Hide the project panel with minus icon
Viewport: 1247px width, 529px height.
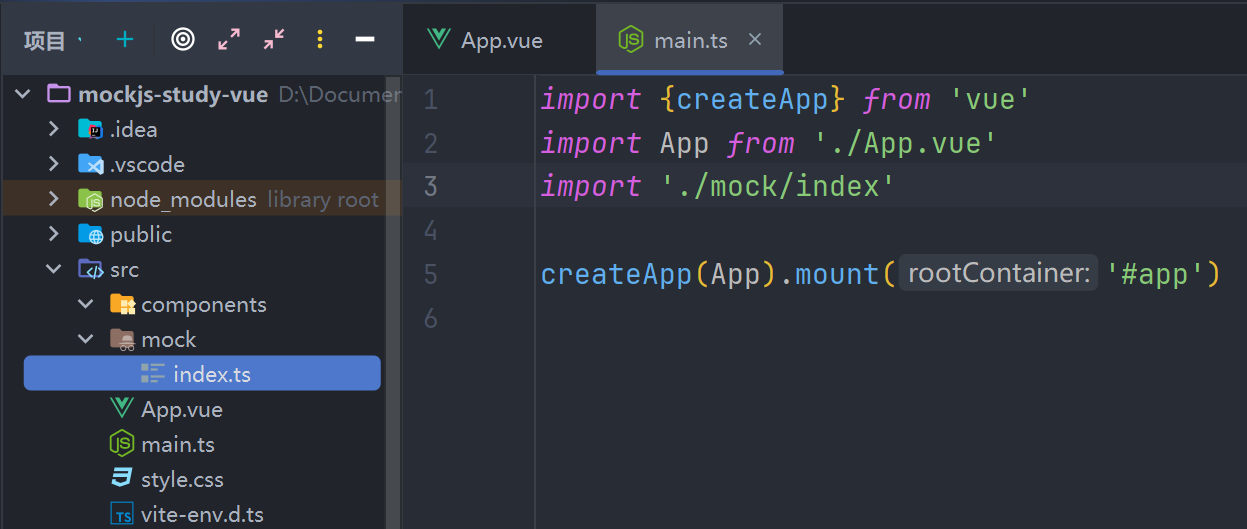click(365, 39)
